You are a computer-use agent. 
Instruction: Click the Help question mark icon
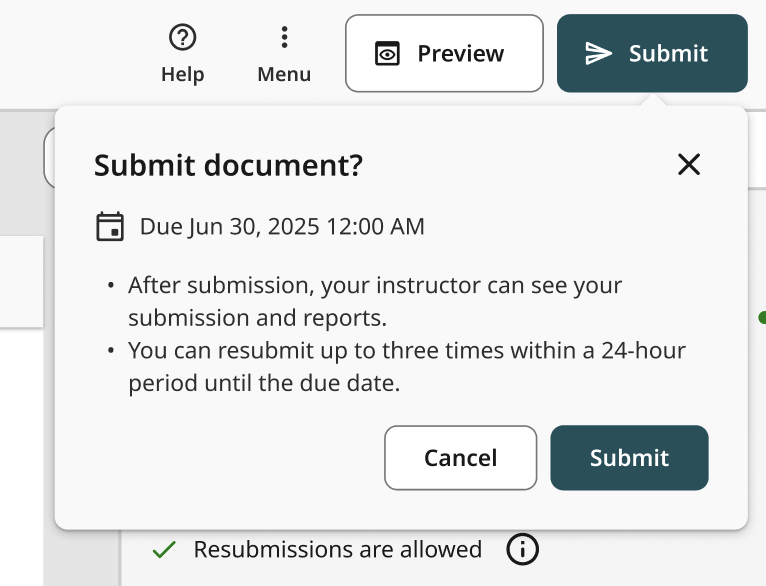182,38
